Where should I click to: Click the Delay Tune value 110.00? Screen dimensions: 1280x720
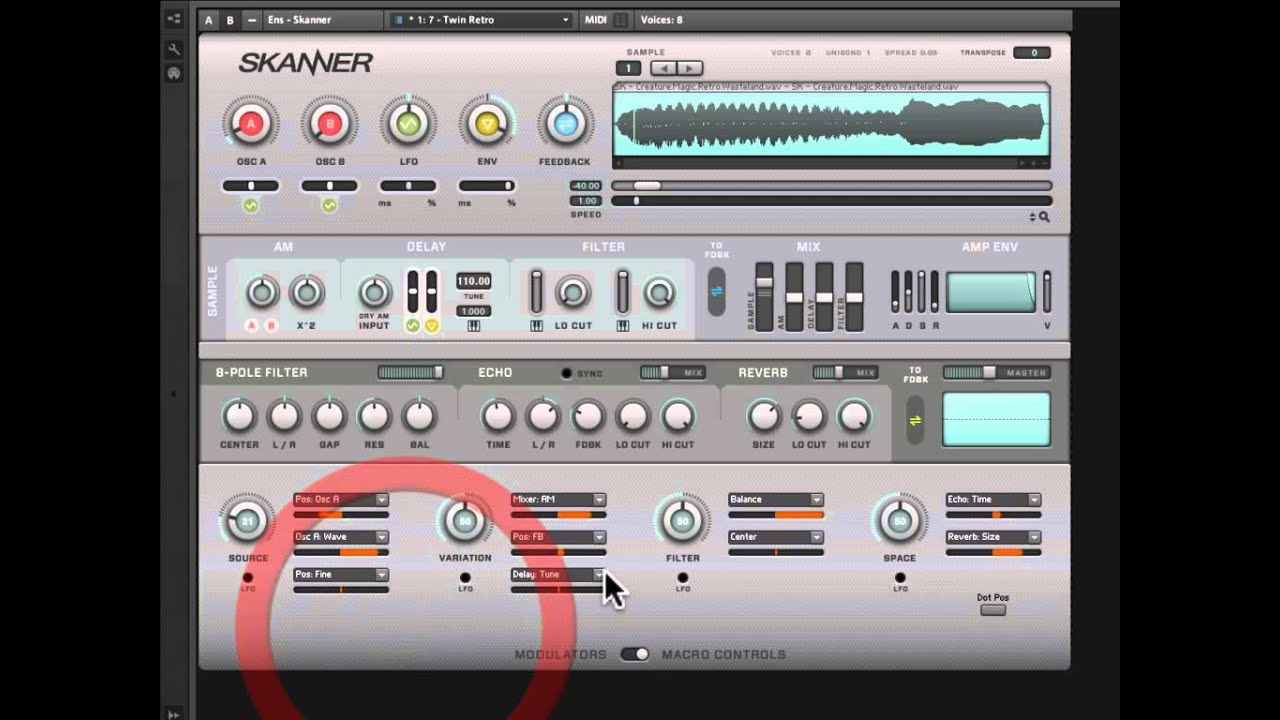[x=473, y=281]
